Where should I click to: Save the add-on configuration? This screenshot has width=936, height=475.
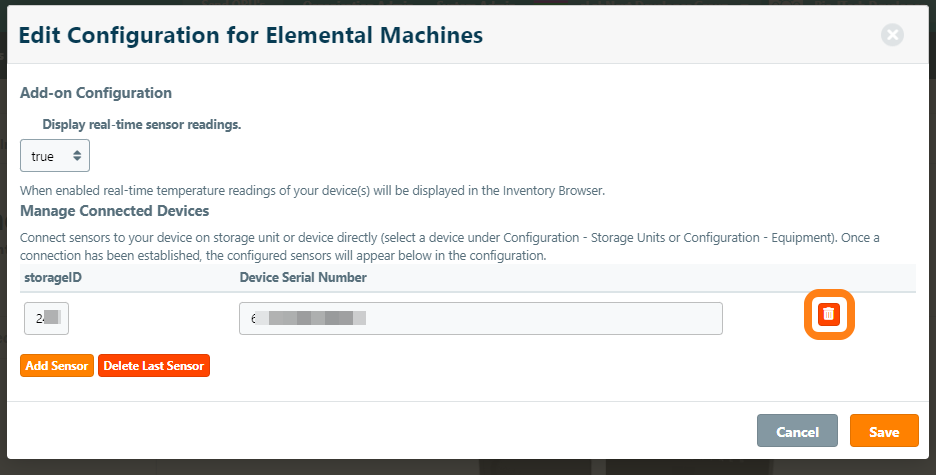point(884,431)
